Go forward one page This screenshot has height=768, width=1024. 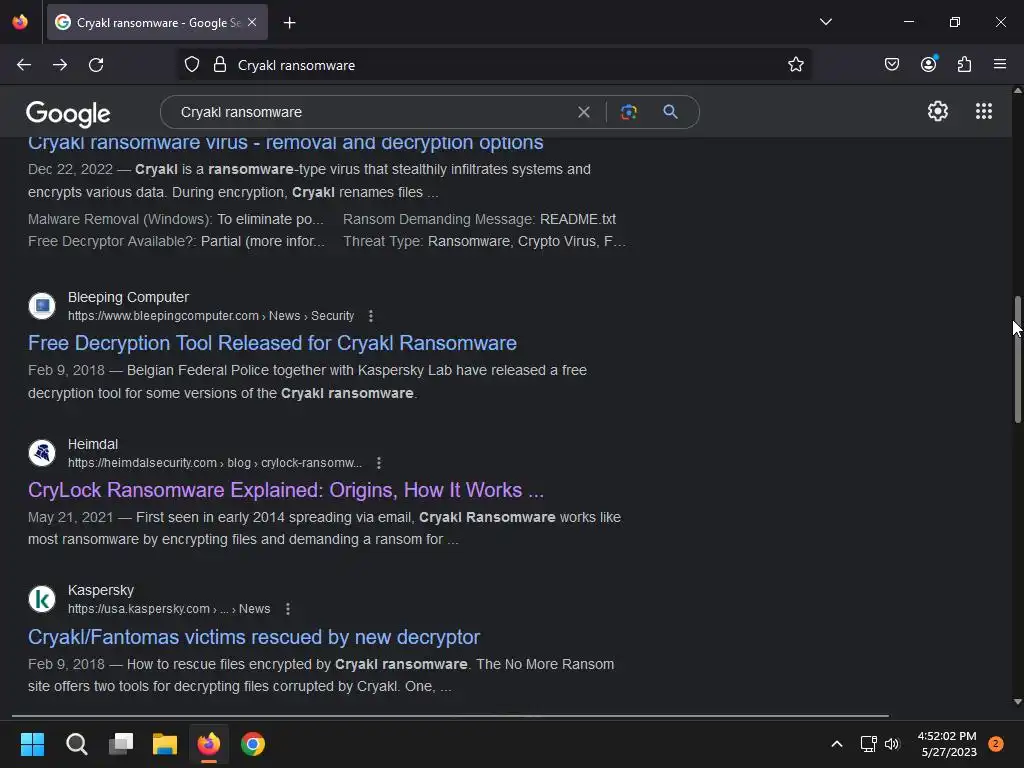(60, 65)
